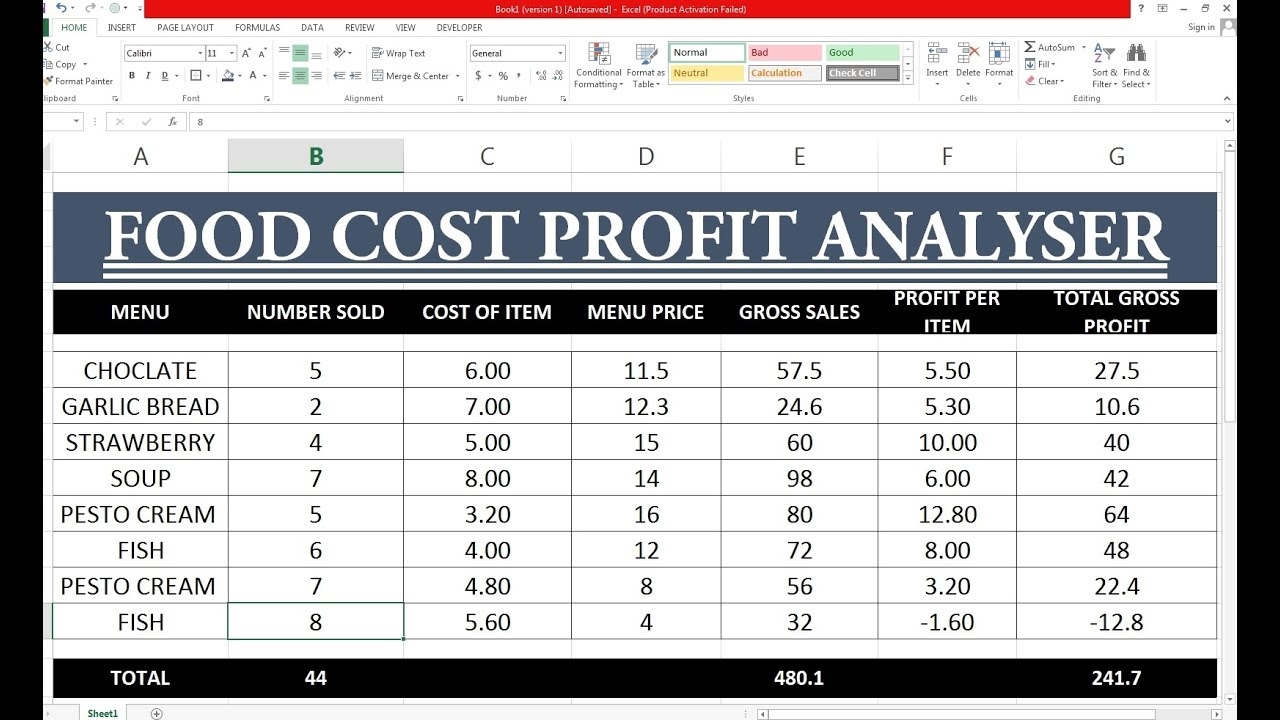
Task: Expand the Font Size dropdown
Action: tap(232, 52)
